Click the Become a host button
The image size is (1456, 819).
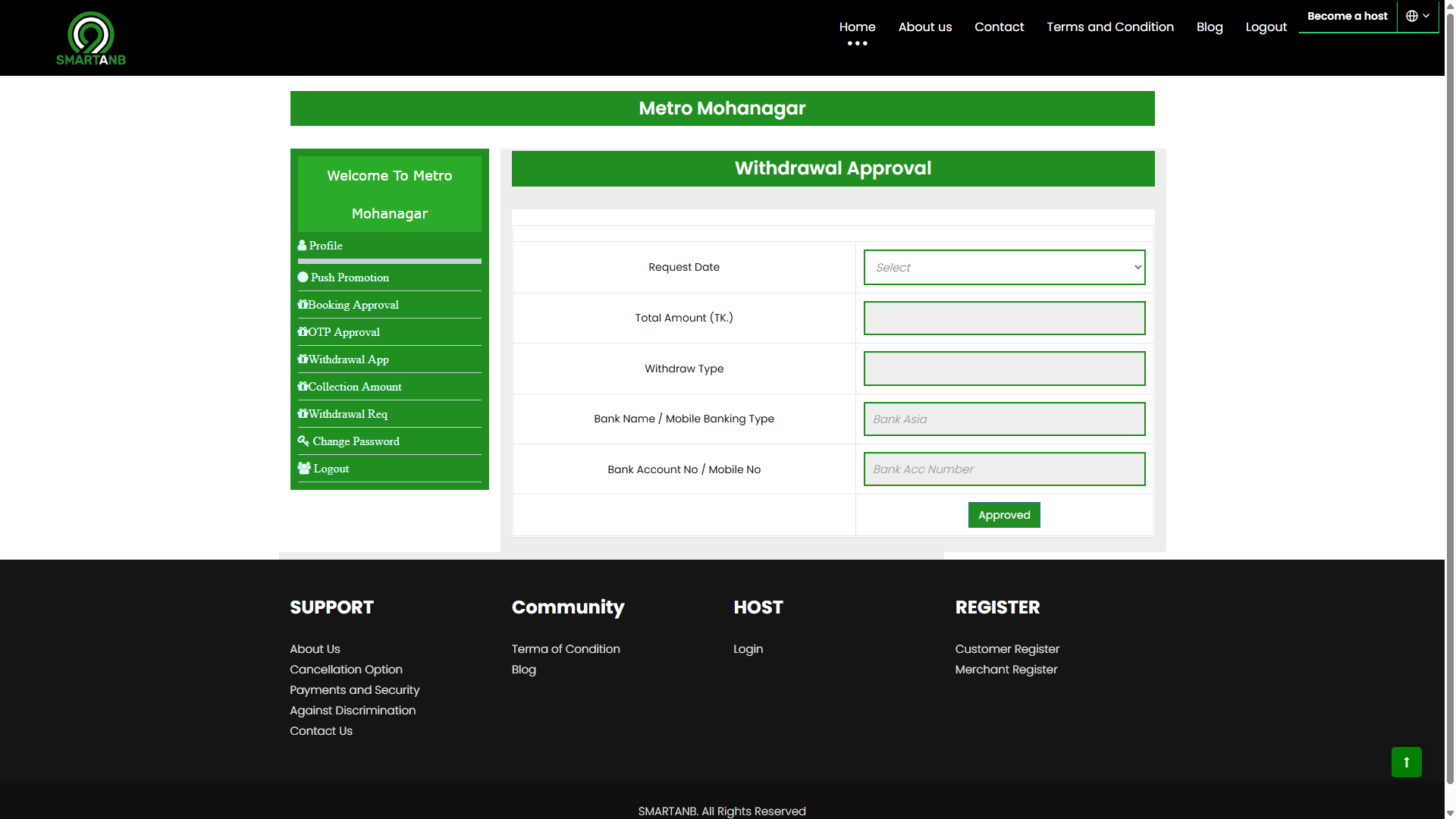[x=1347, y=16]
